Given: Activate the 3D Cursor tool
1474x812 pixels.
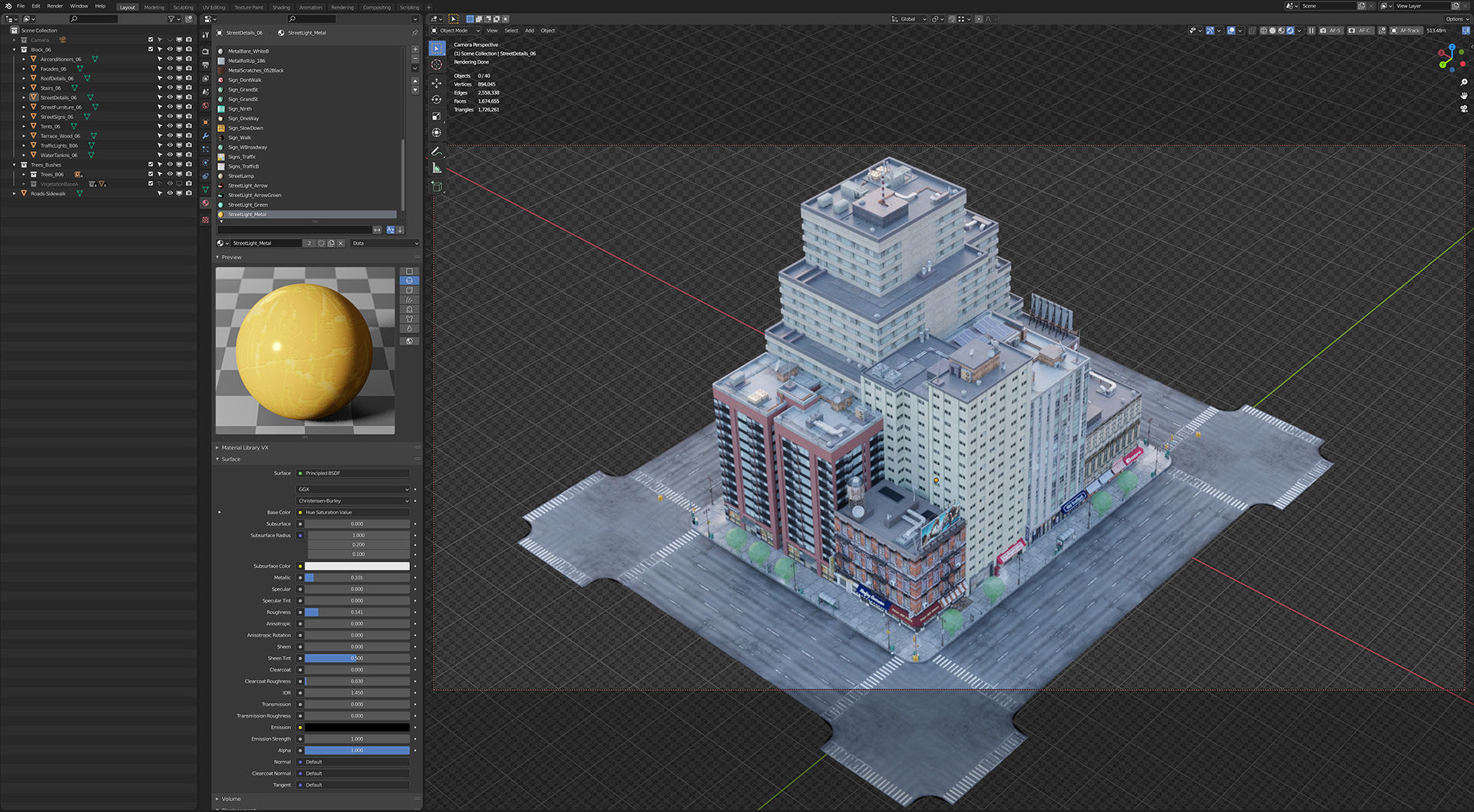Looking at the screenshot, I should (437, 65).
